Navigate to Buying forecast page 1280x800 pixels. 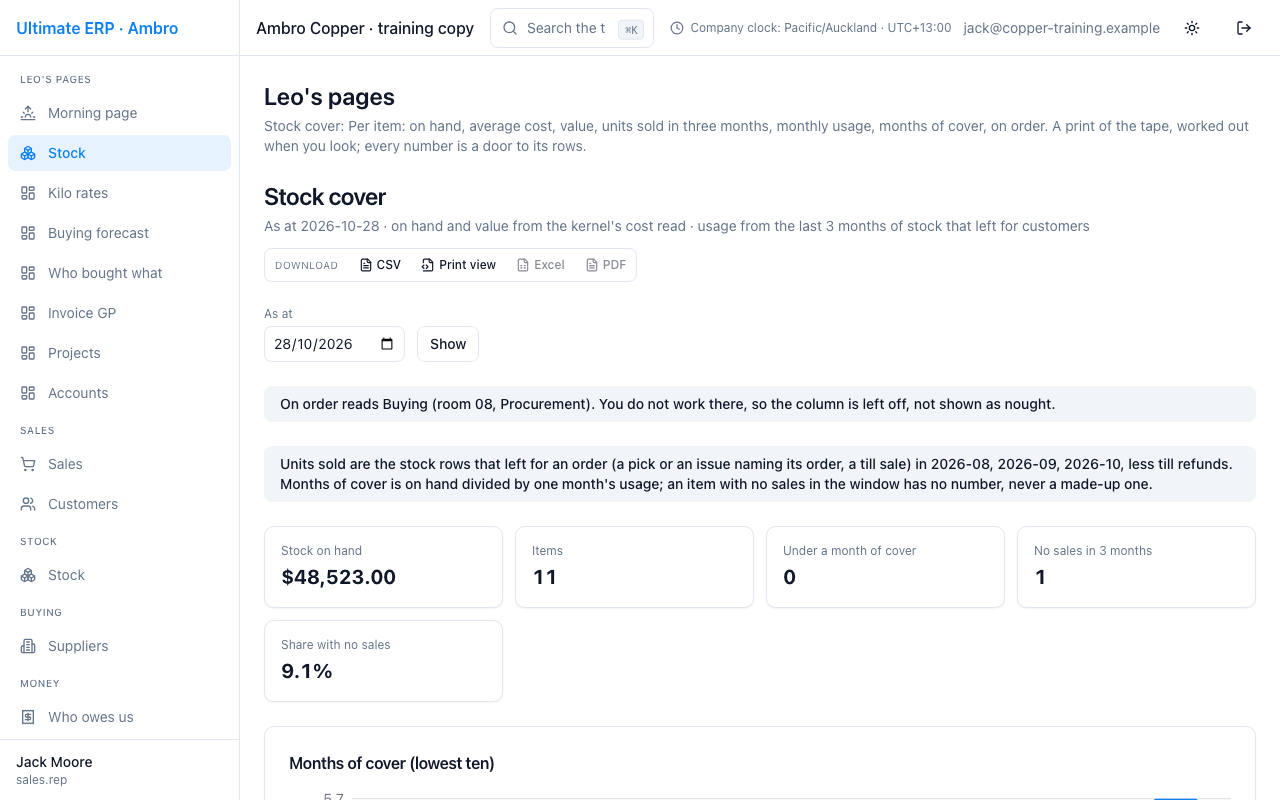[119, 233]
